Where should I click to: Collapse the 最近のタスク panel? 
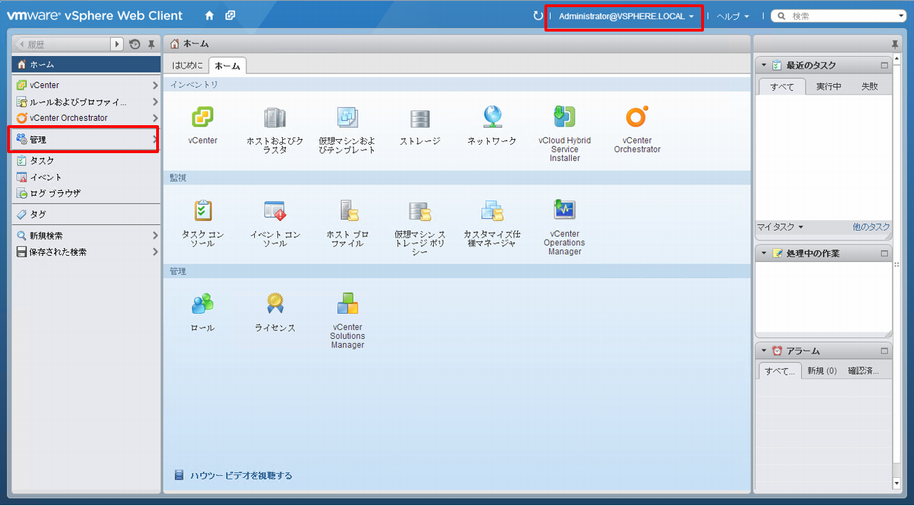765,65
